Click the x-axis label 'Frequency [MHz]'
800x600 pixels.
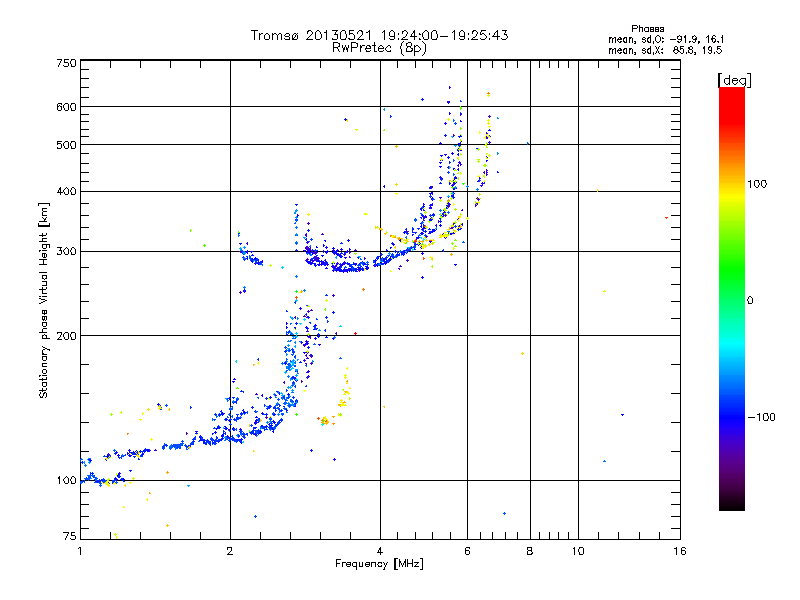tap(379, 564)
